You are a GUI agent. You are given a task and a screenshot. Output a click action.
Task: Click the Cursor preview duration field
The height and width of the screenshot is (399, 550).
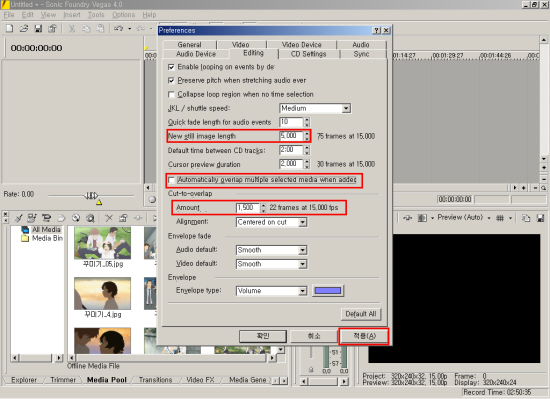point(291,164)
